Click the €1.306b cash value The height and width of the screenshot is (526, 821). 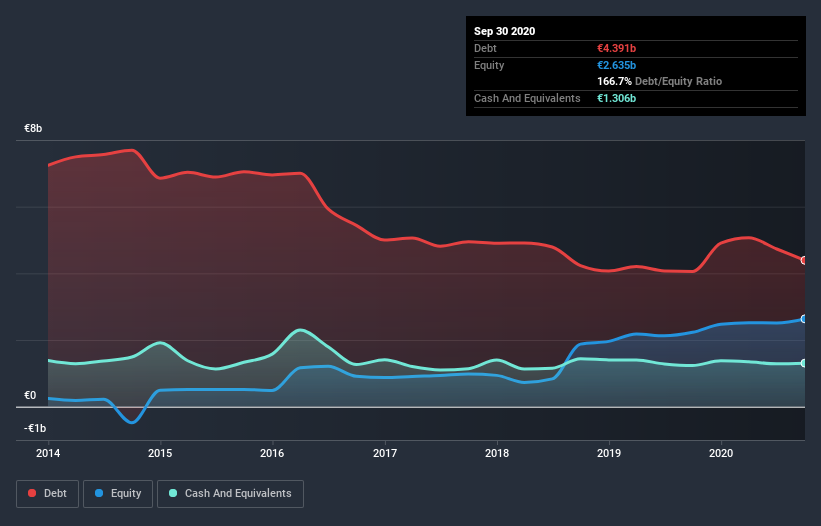tap(617, 98)
